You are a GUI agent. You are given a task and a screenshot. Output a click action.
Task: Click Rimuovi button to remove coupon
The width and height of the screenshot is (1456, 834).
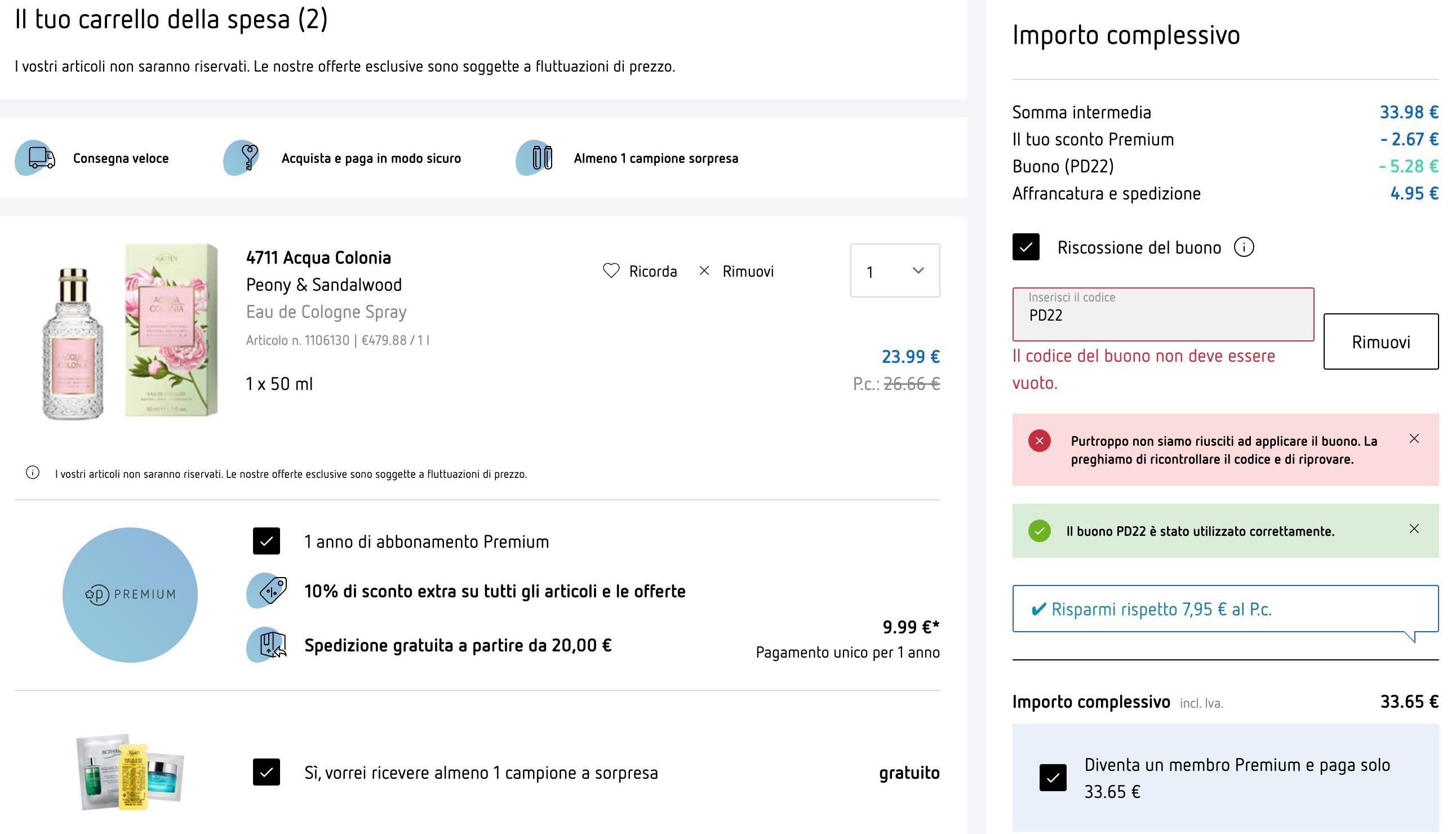1380,341
